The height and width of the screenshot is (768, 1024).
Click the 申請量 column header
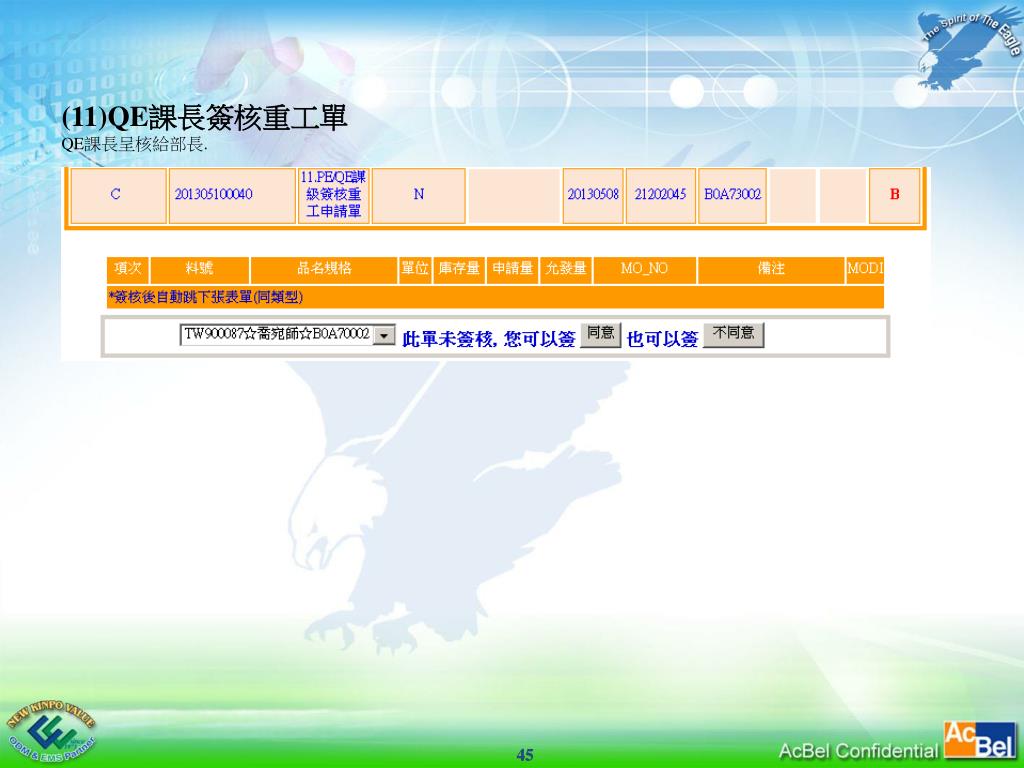point(512,269)
